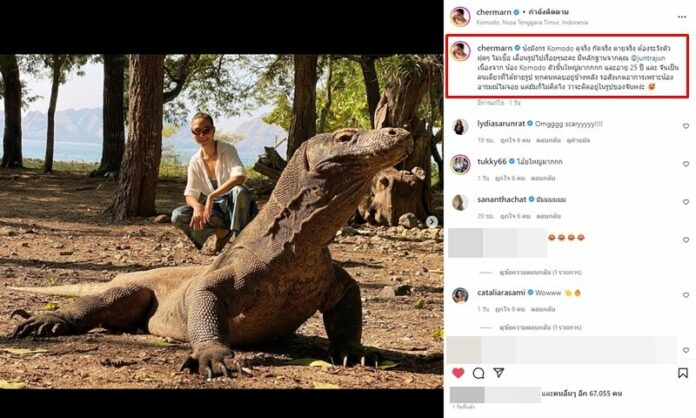Like the post with the red heart icon
696x418 pixels.
[x=458, y=373]
